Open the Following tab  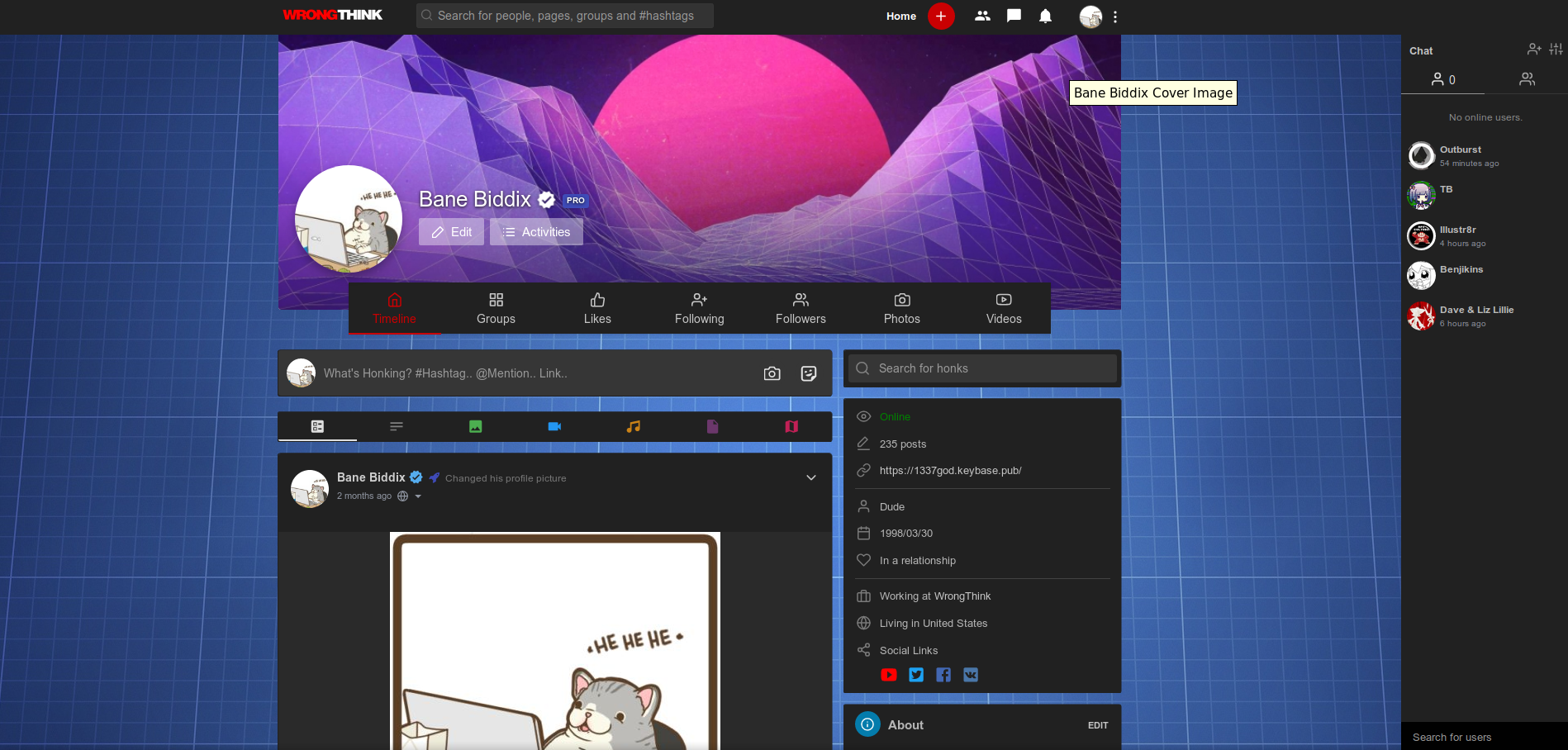point(699,308)
